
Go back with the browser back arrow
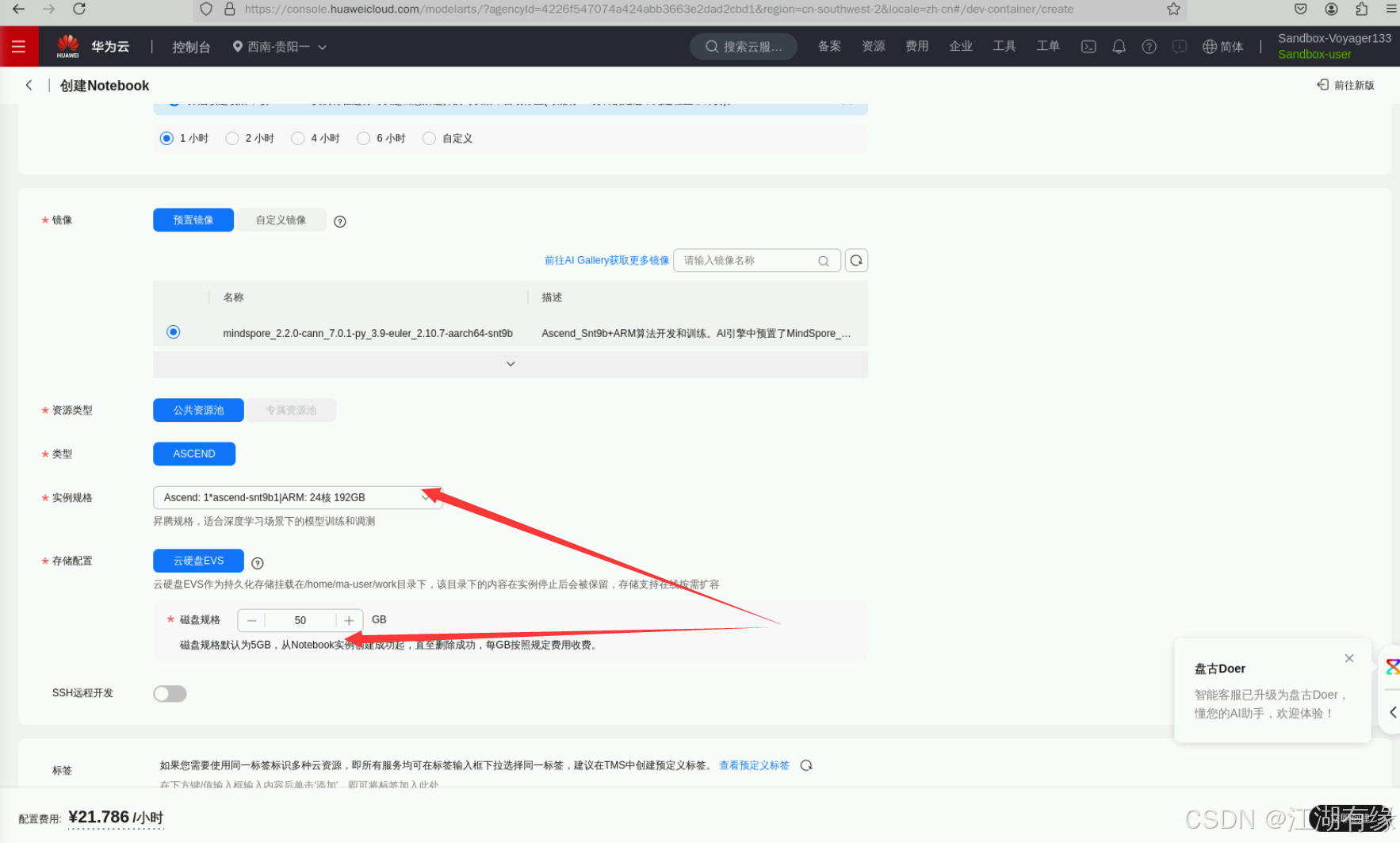(x=18, y=9)
